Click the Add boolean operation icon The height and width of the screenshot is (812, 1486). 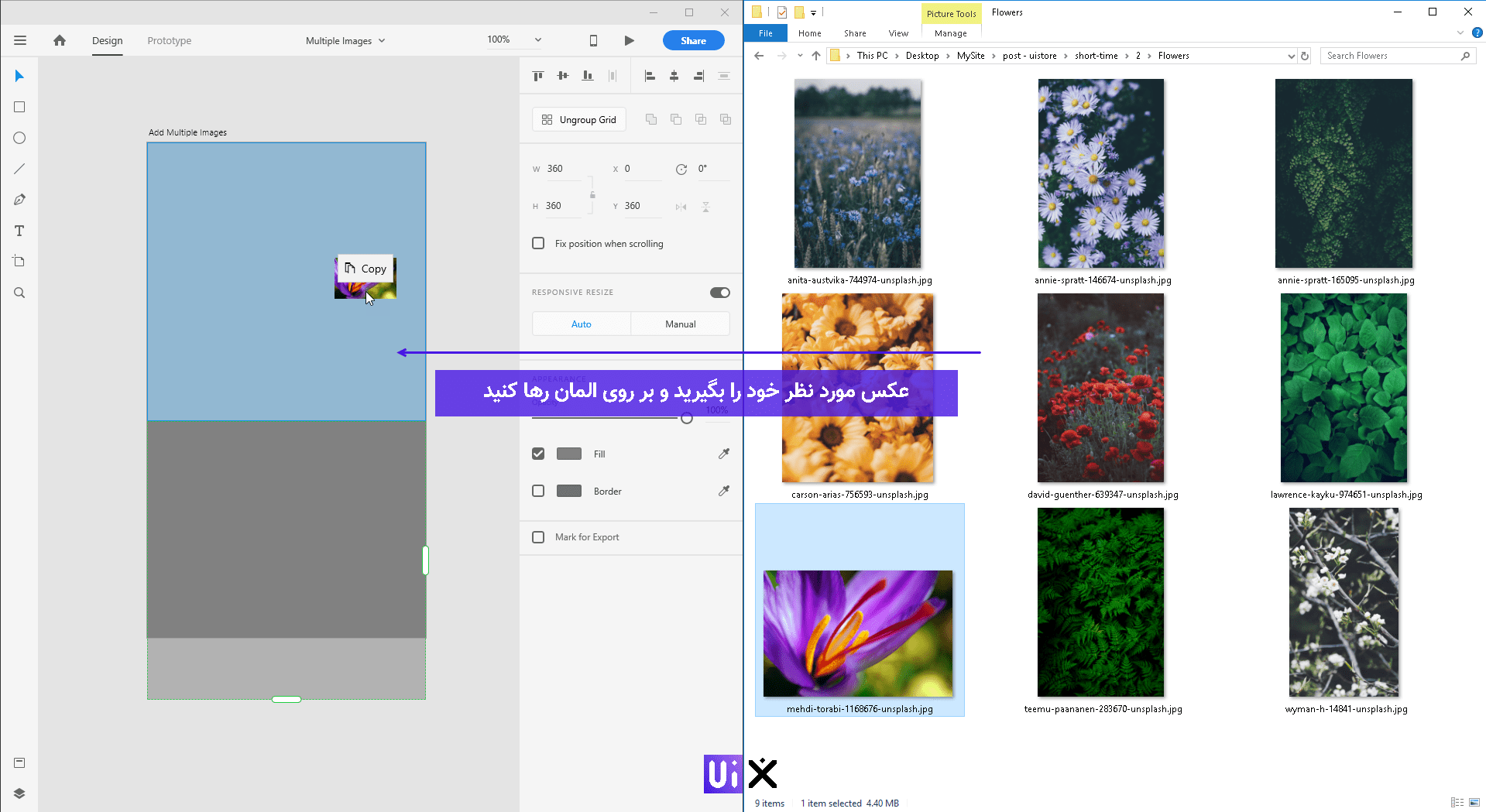(651, 119)
